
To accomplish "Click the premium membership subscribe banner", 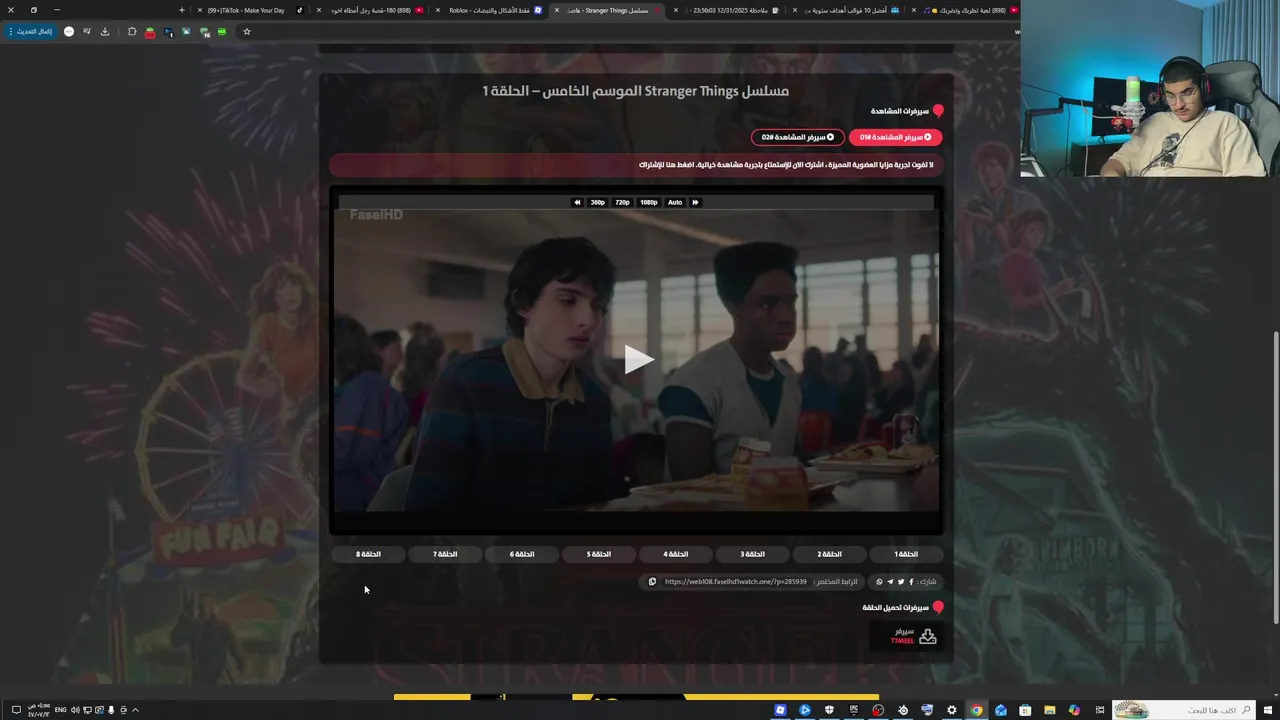I will point(636,165).
